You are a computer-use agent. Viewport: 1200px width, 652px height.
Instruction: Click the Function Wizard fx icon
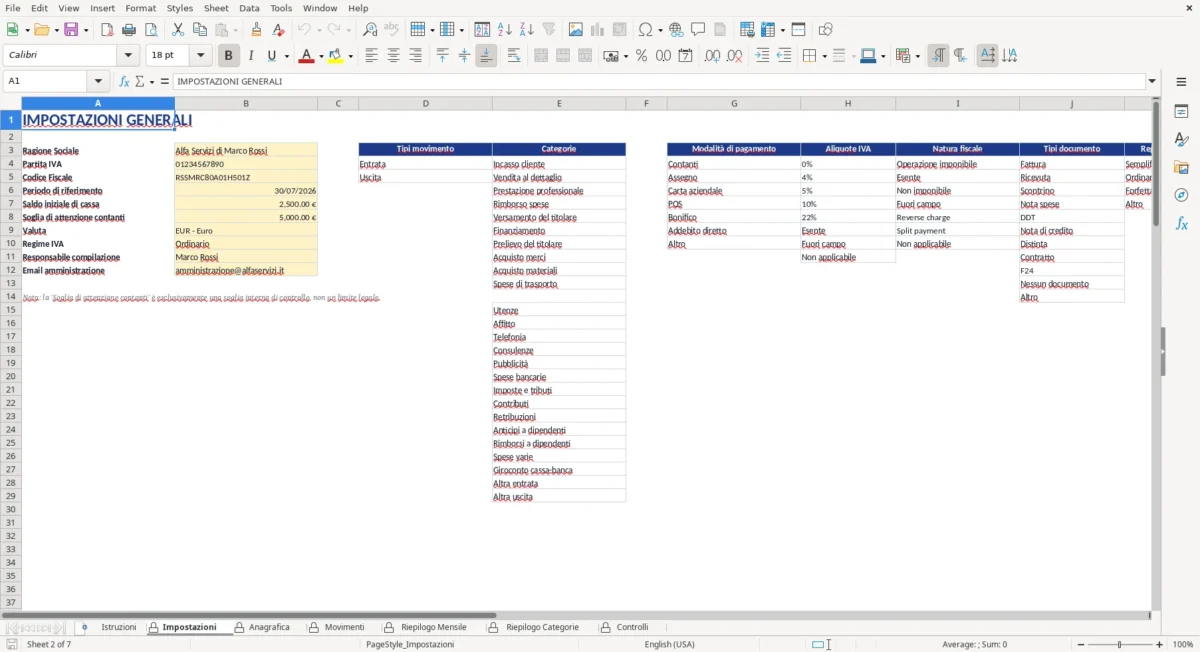point(124,81)
